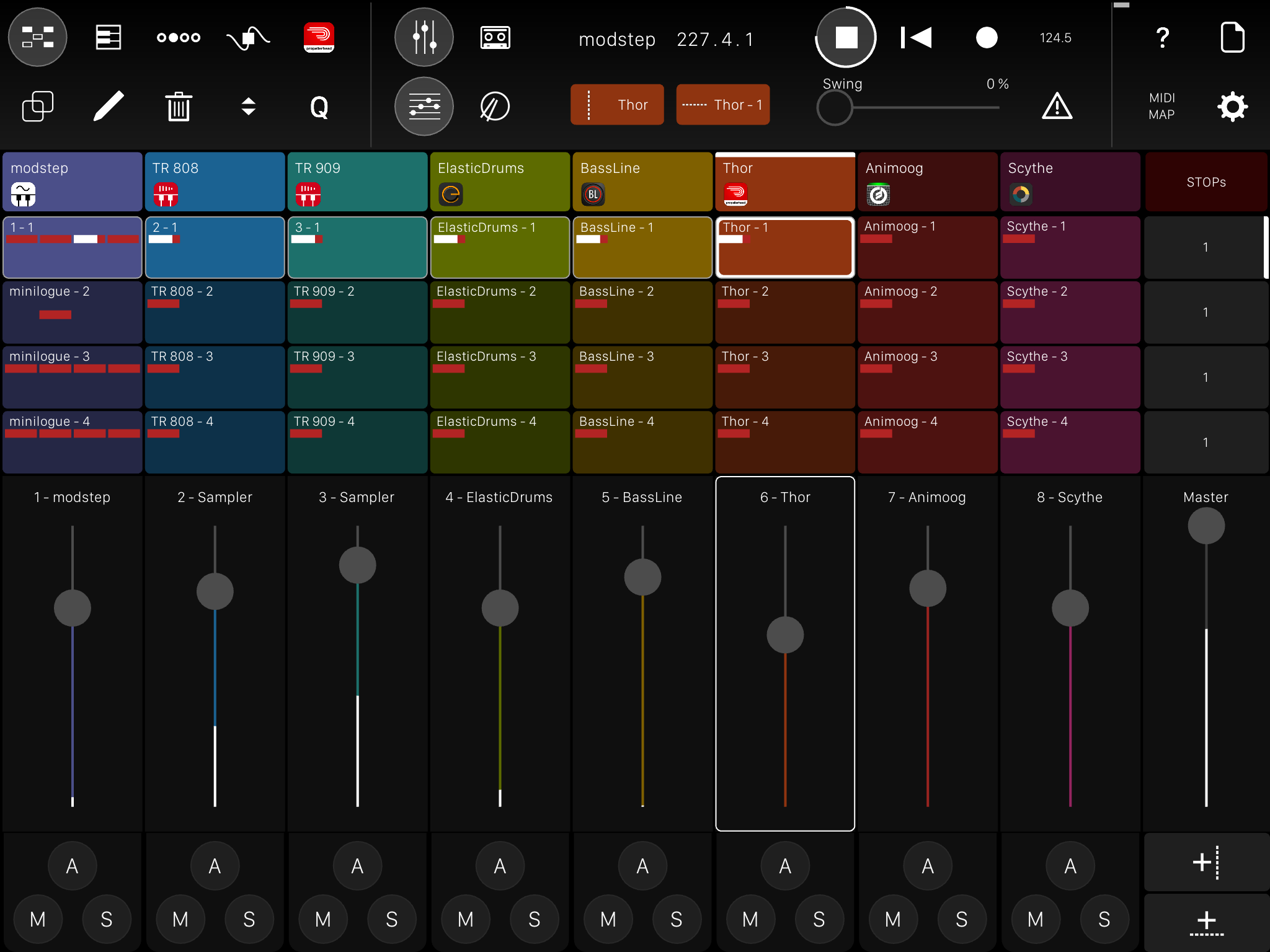Tap the Q quantize icon
Viewport: 1270px width, 952px height.
coord(319,106)
